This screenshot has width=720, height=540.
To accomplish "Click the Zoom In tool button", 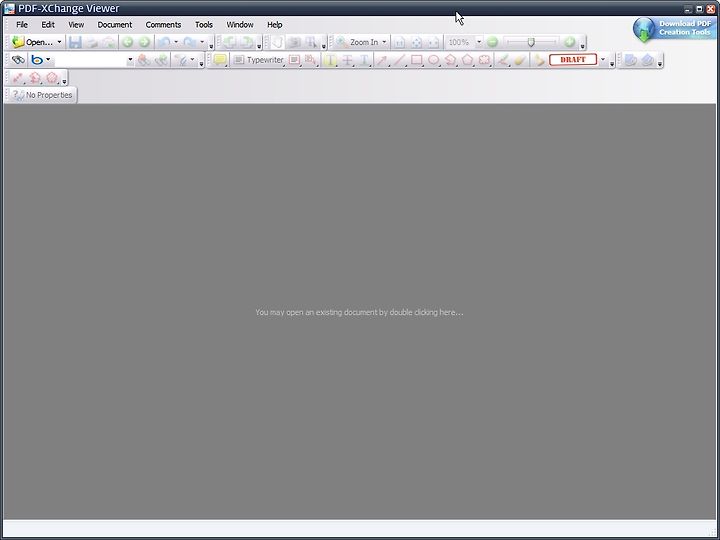I will [x=357, y=42].
